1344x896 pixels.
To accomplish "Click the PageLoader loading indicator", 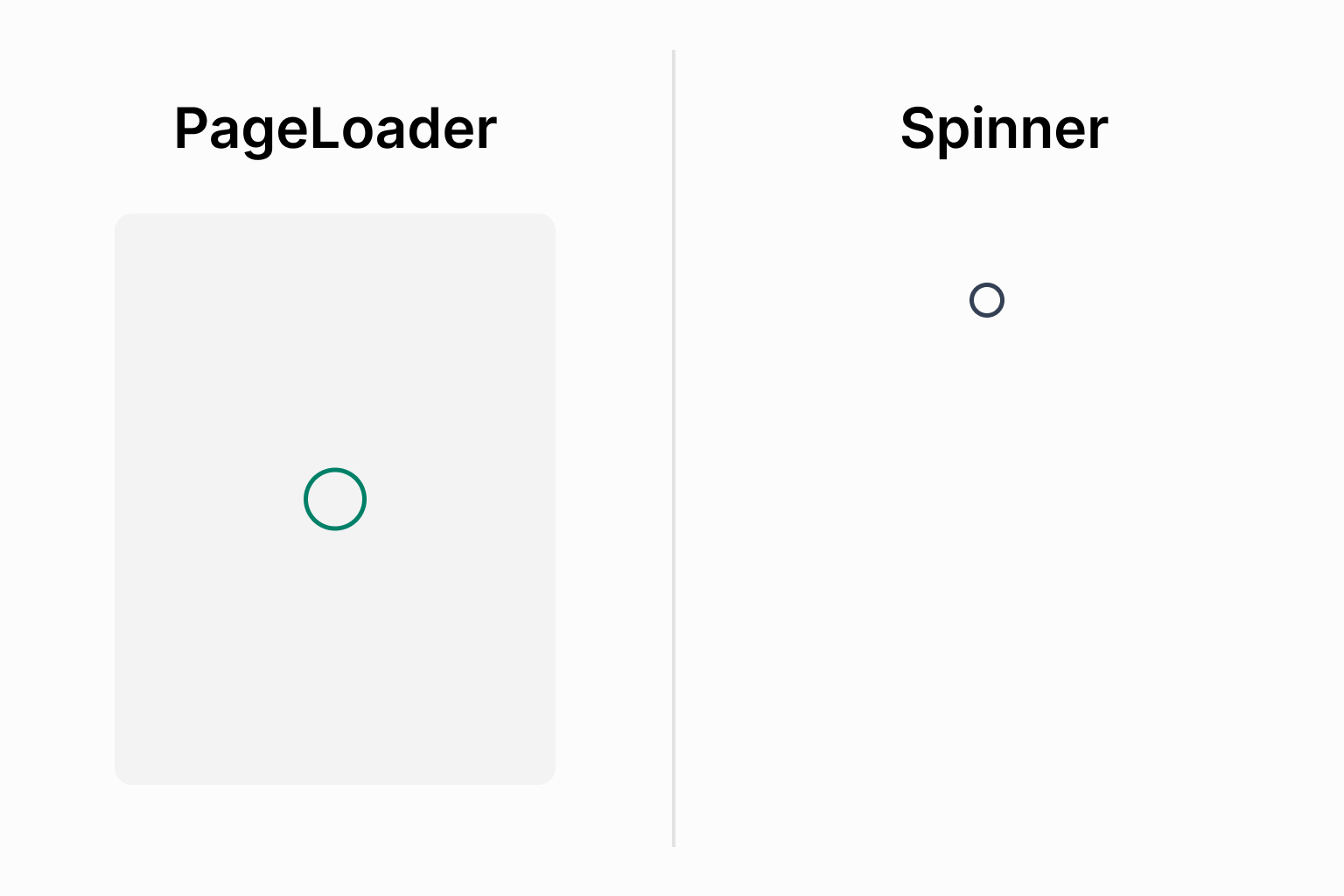I will [x=335, y=499].
